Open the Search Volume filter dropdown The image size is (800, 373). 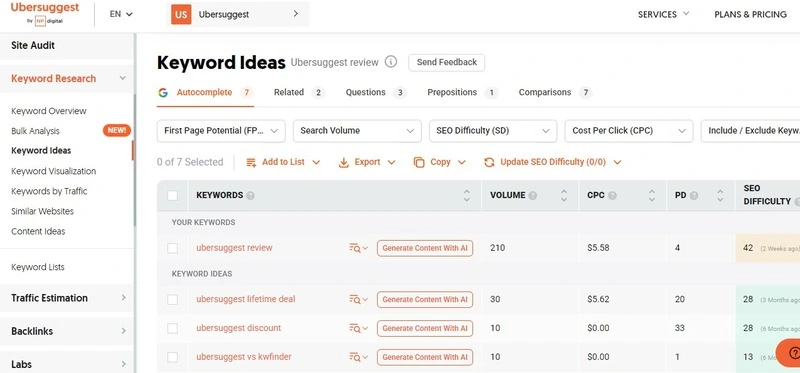click(357, 131)
